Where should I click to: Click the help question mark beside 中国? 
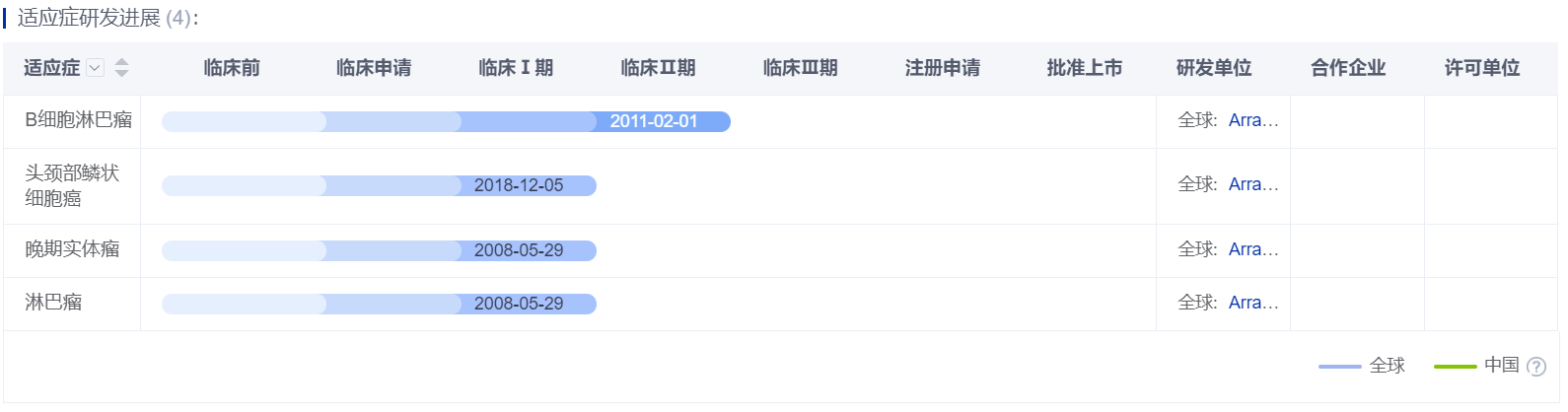click(1535, 367)
